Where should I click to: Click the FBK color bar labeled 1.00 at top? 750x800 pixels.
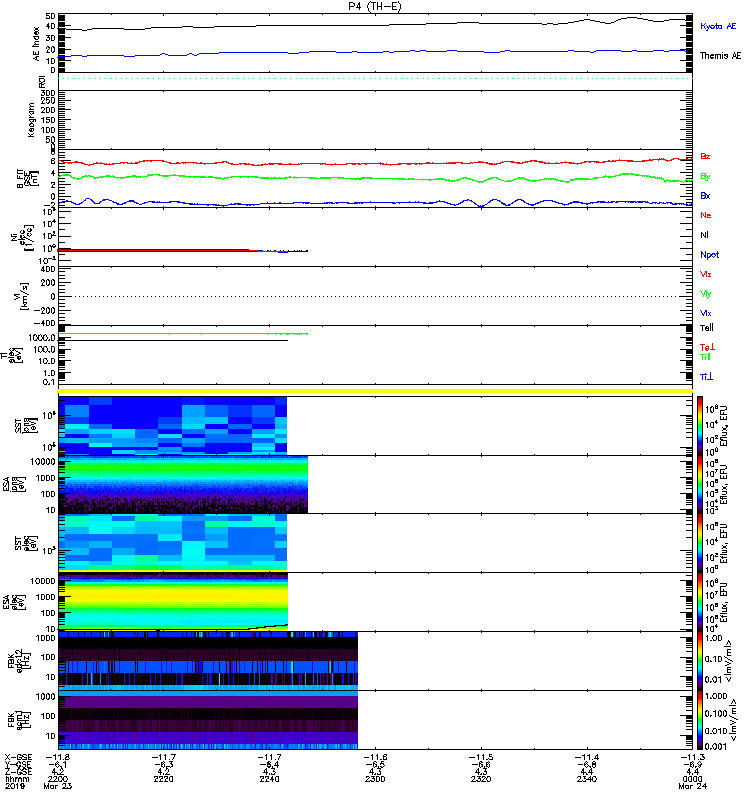pos(700,661)
